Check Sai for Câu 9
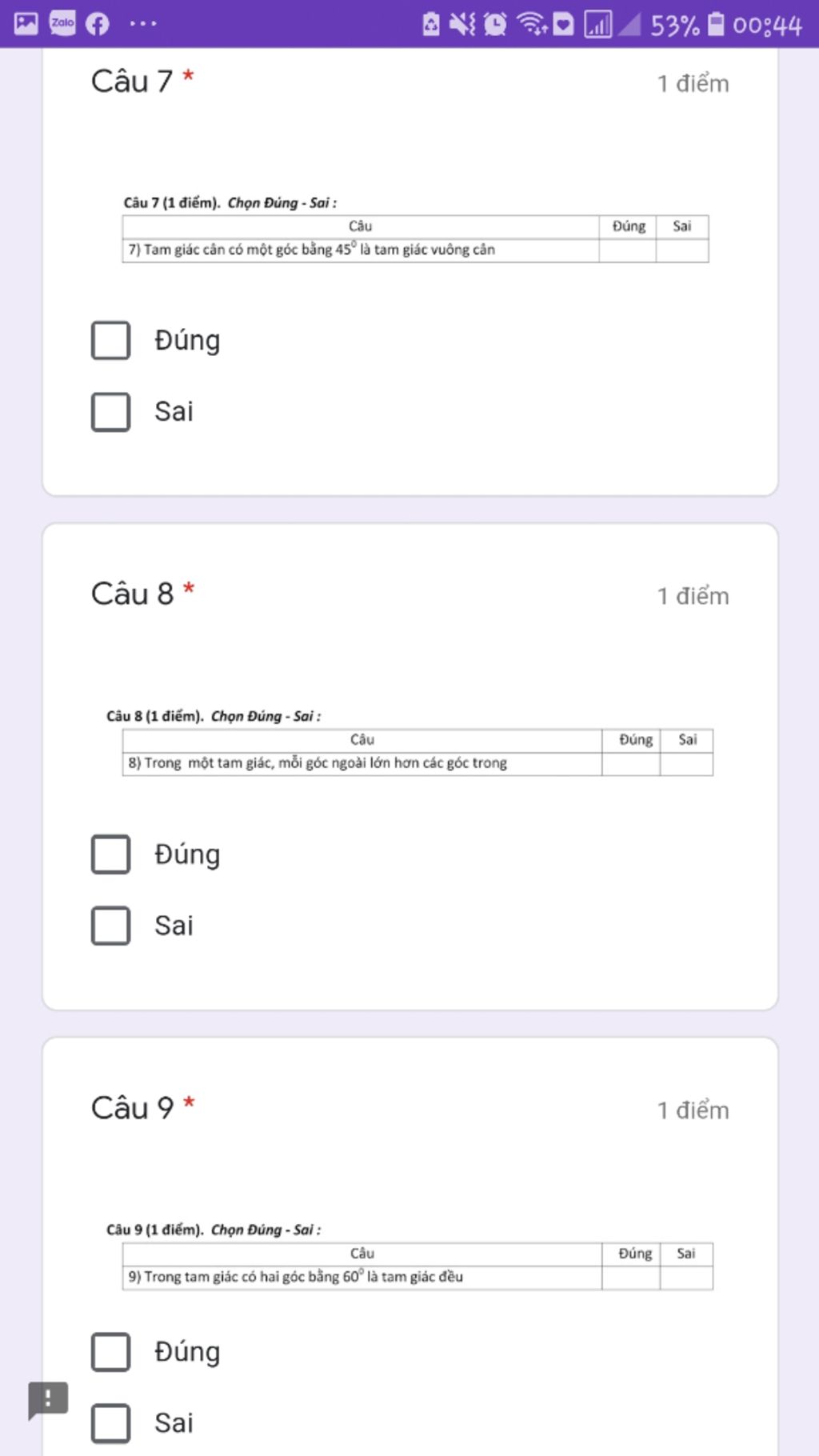The height and width of the screenshot is (1456, 819). click(111, 1423)
